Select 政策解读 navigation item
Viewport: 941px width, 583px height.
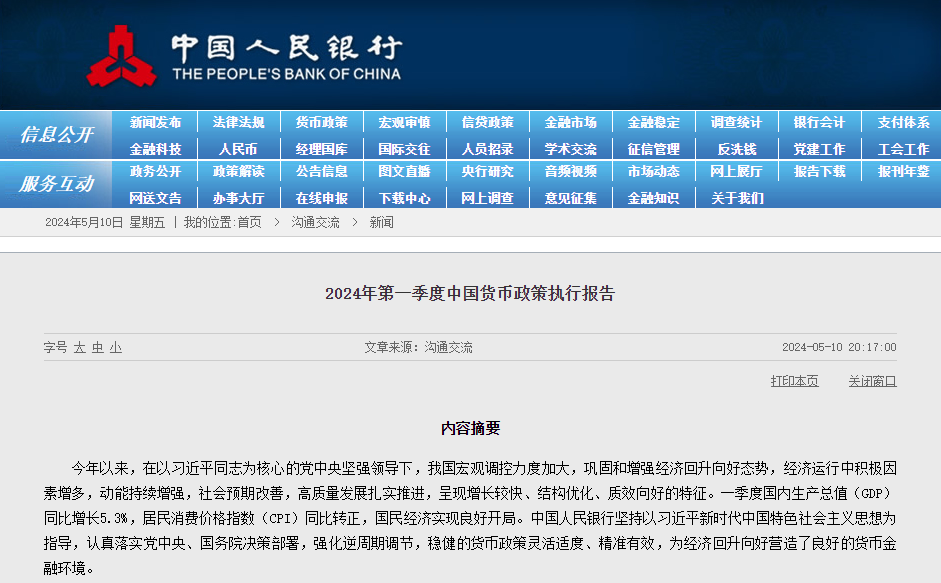click(238, 172)
